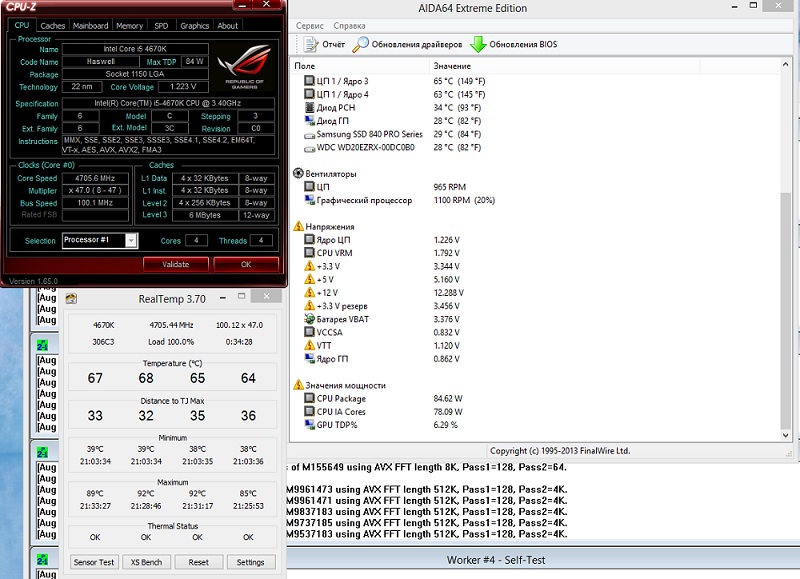Click the 965 RPM fan value
The image size is (800, 579).
tap(449, 187)
